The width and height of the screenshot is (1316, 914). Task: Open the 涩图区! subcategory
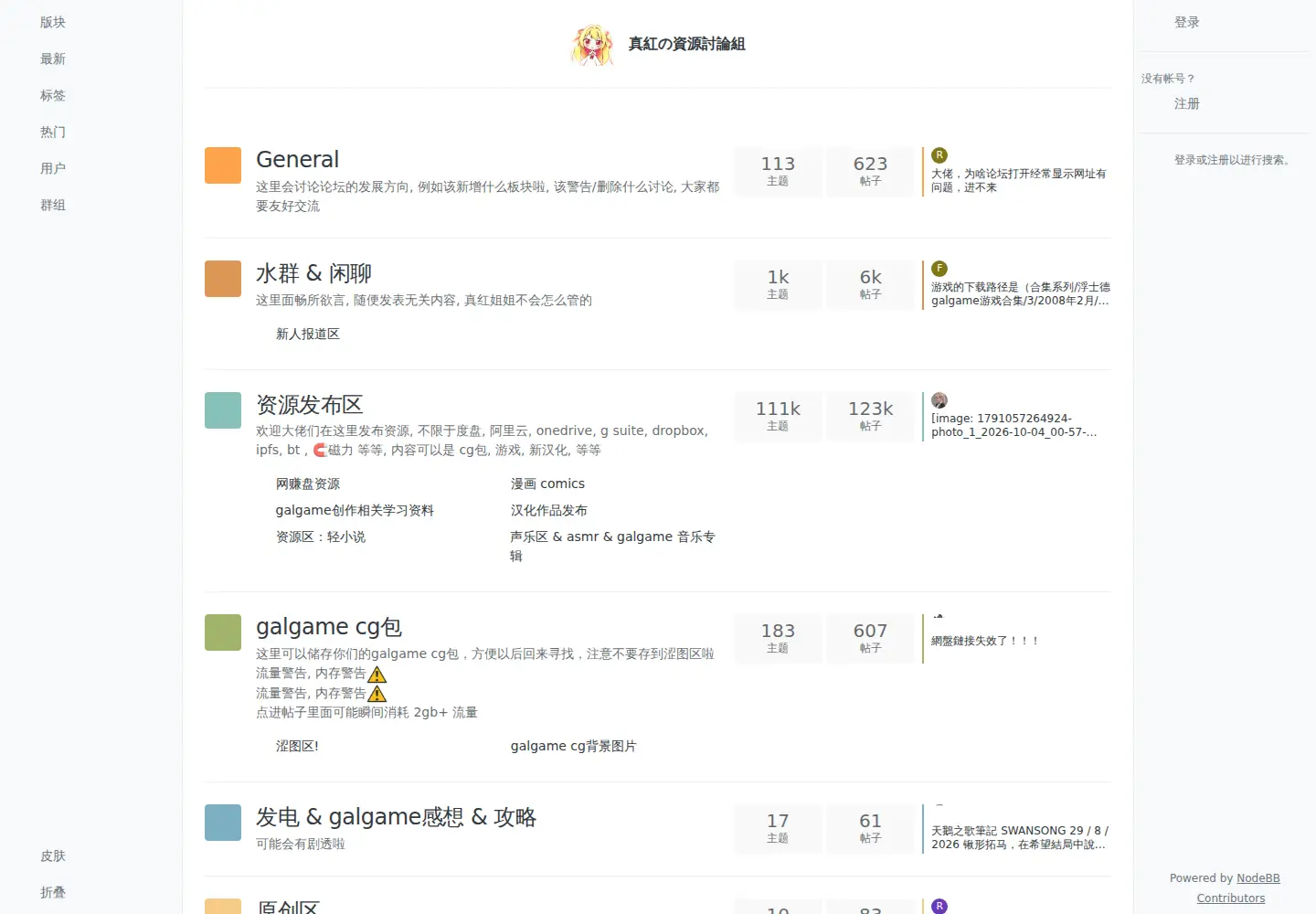[x=297, y=747]
